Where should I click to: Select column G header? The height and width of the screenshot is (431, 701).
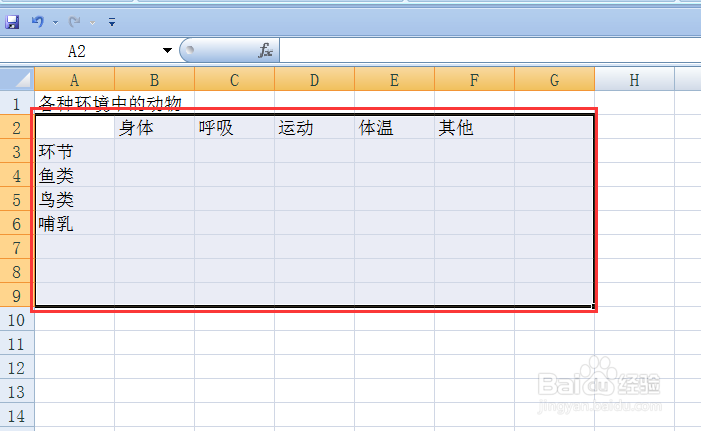[554, 80]
